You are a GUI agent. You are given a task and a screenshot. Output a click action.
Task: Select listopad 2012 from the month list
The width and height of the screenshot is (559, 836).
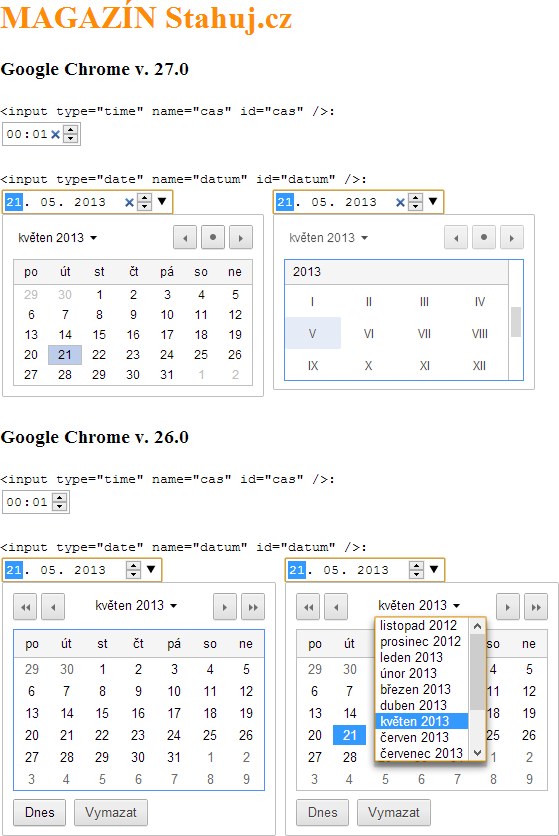tap(422, 625)
